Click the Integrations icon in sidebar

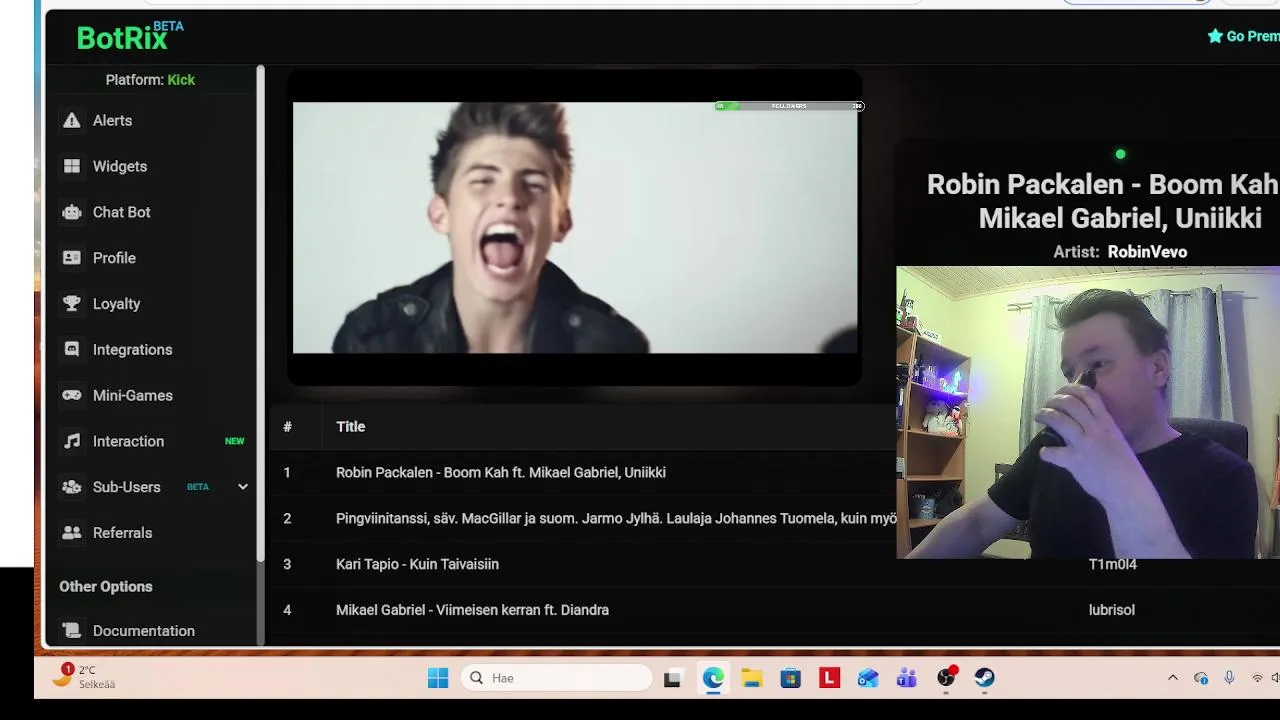click(71, 349)
